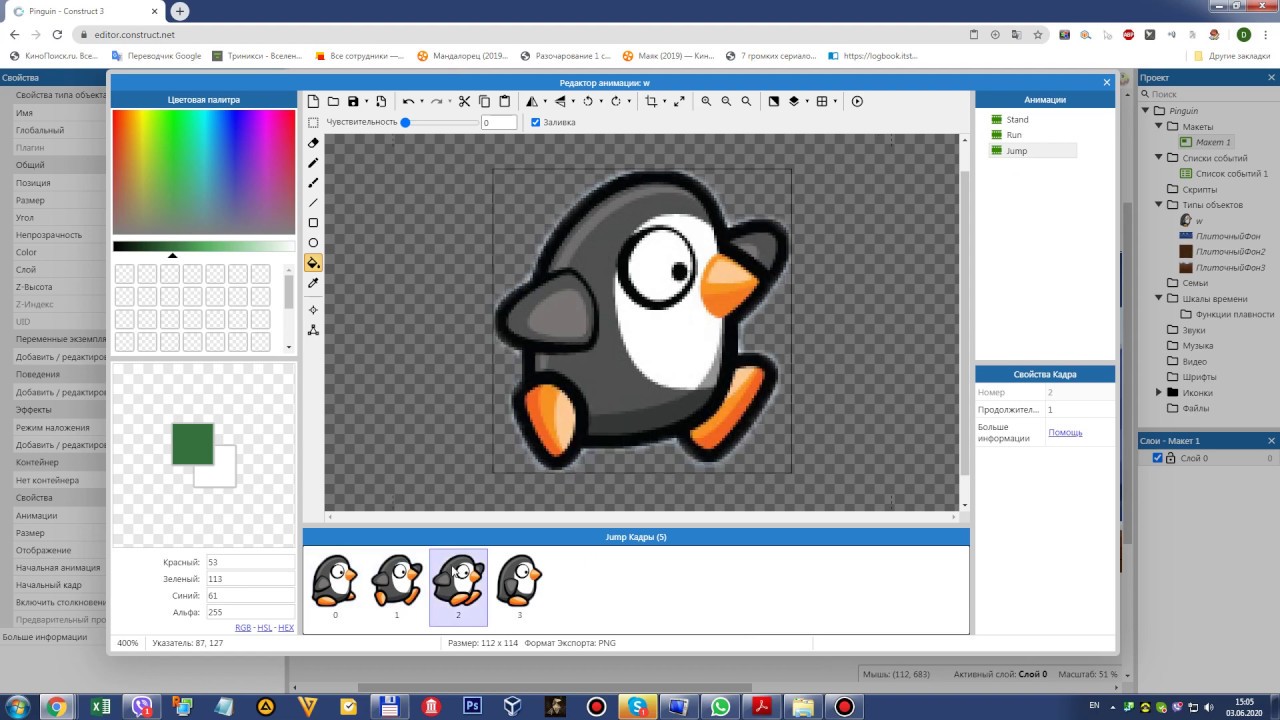This screenshot has height=720, width=1280.
Task: Select the Color picker eyedropper tool
Action: pyautogui.click(x=313, y=283)
